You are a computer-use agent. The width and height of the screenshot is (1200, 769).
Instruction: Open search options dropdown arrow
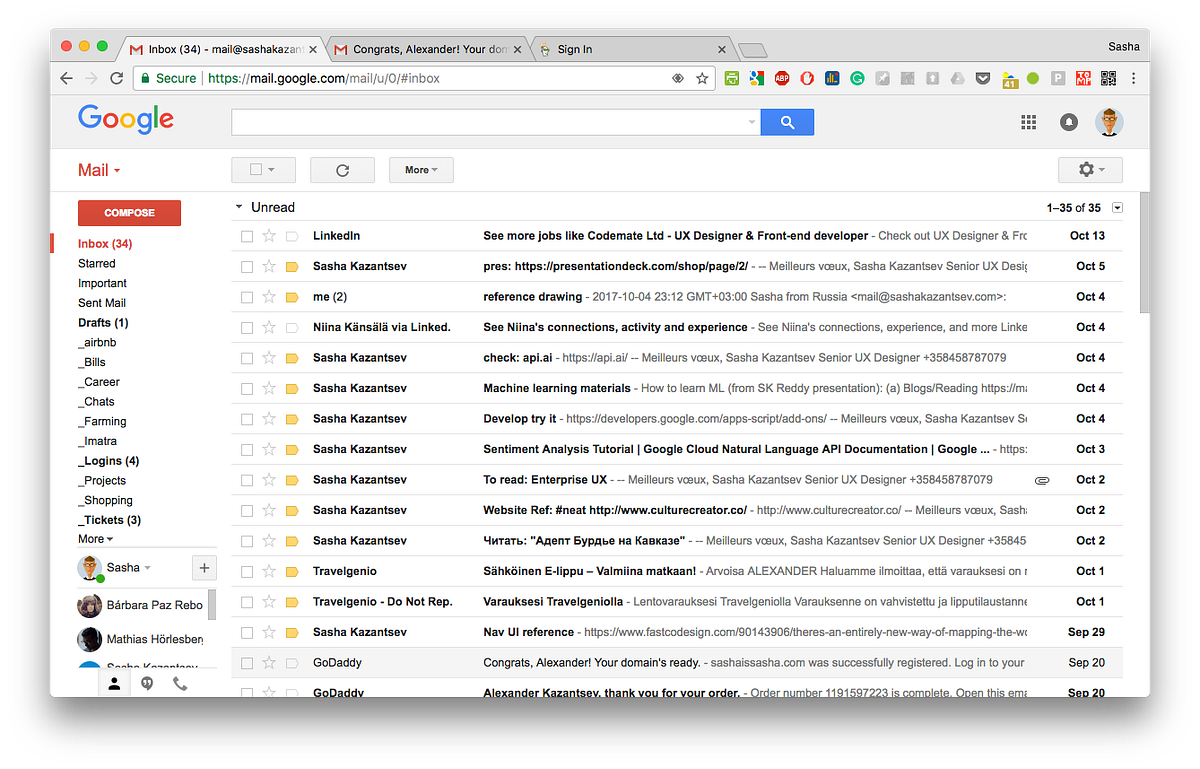[x=752, y=122]
